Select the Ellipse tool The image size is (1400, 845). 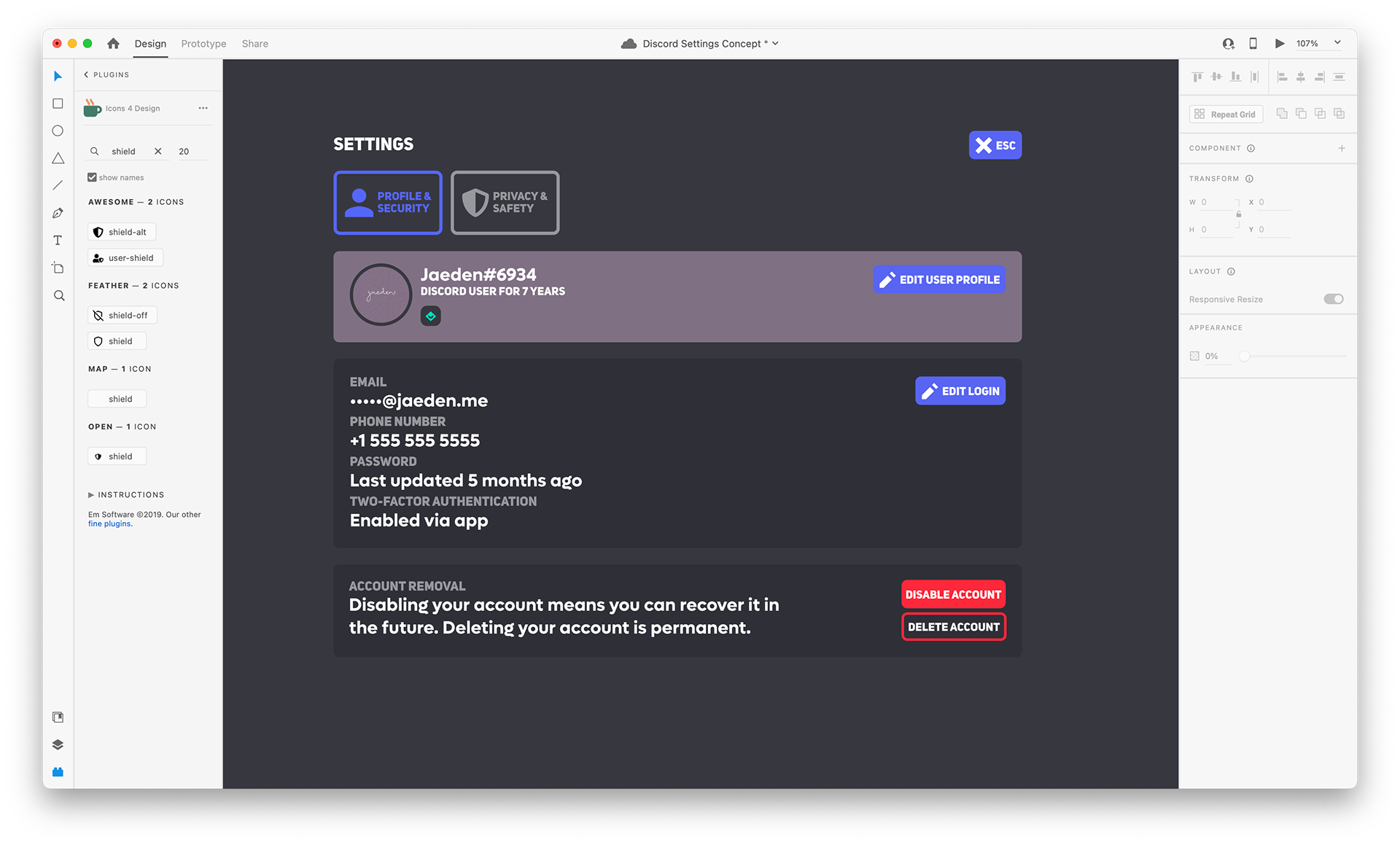point(58,131)
